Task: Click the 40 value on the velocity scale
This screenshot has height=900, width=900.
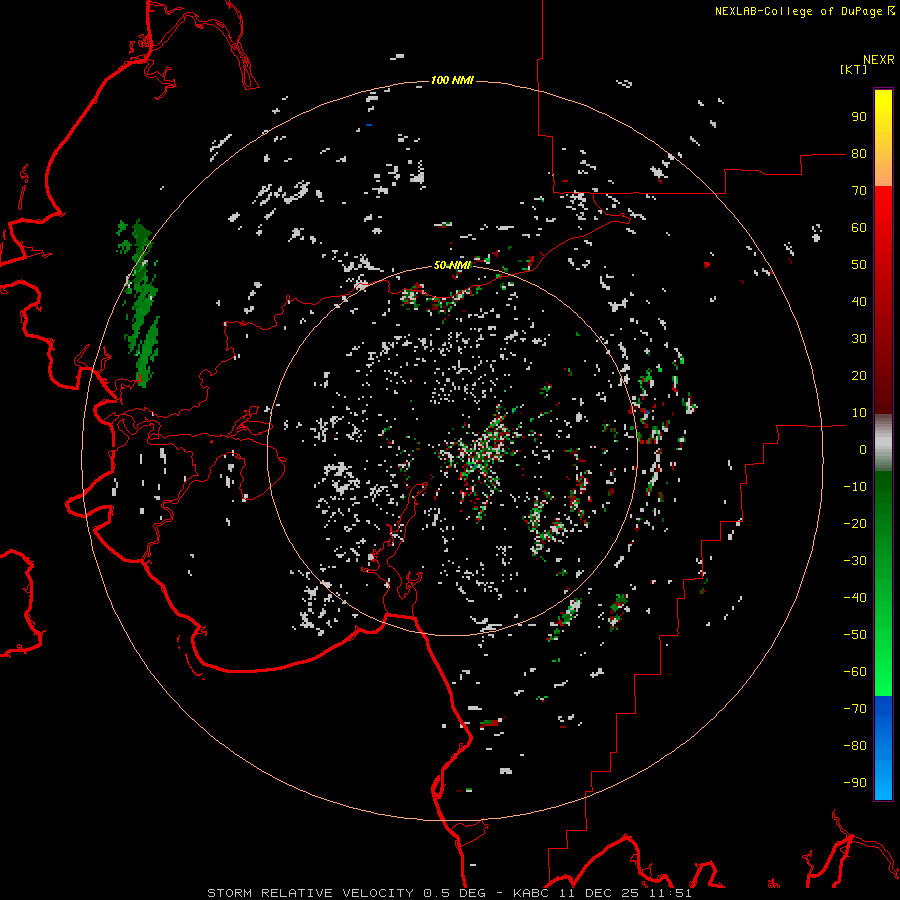Action: [859, 302]
